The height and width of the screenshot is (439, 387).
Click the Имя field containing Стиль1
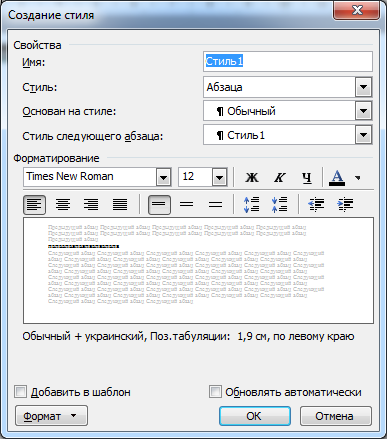coord(288,61)
